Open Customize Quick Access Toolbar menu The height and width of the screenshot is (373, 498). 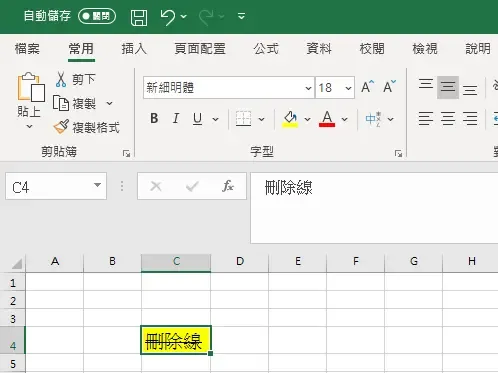tap(242, 16)
